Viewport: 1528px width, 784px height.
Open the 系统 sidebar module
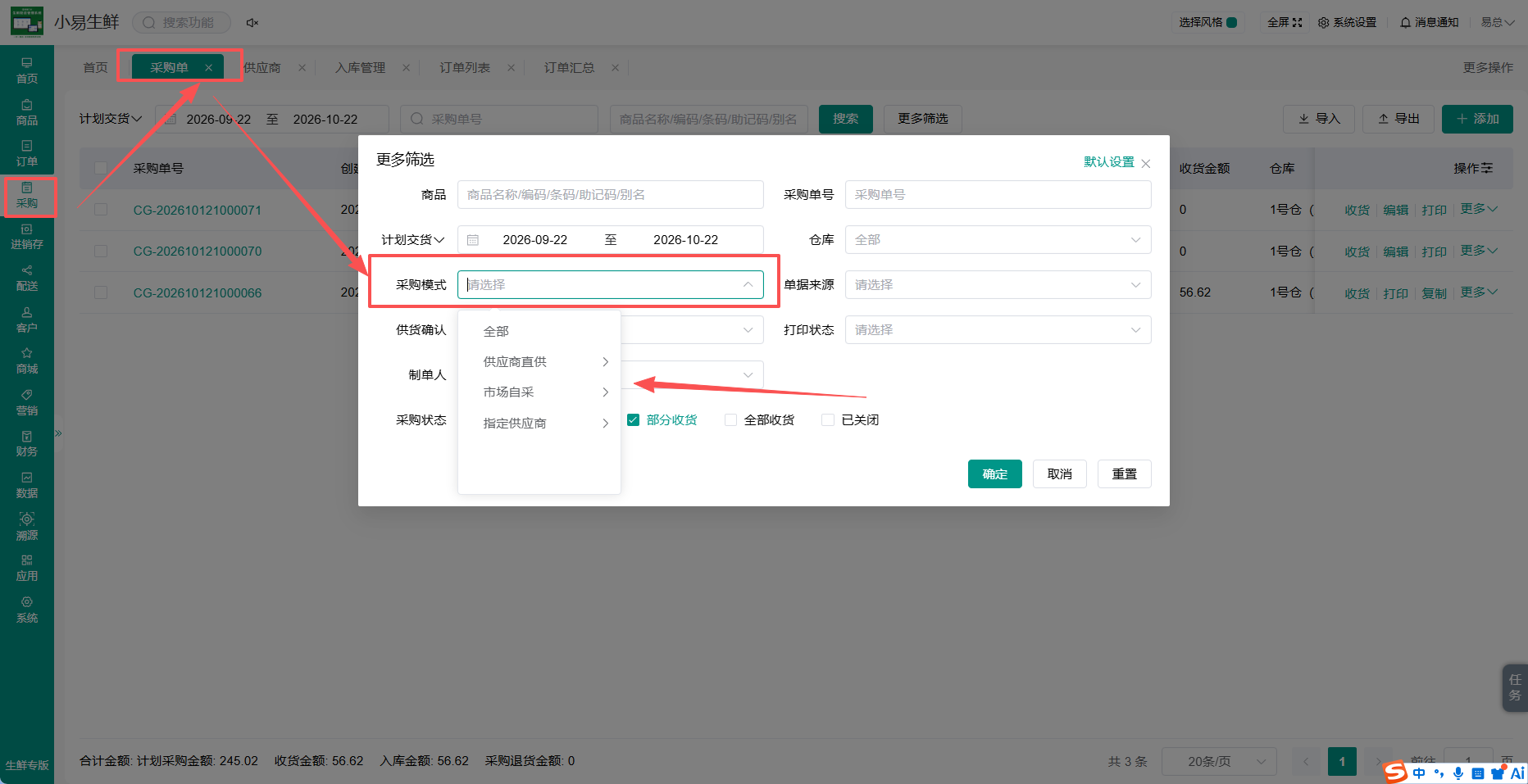(27, 610)
